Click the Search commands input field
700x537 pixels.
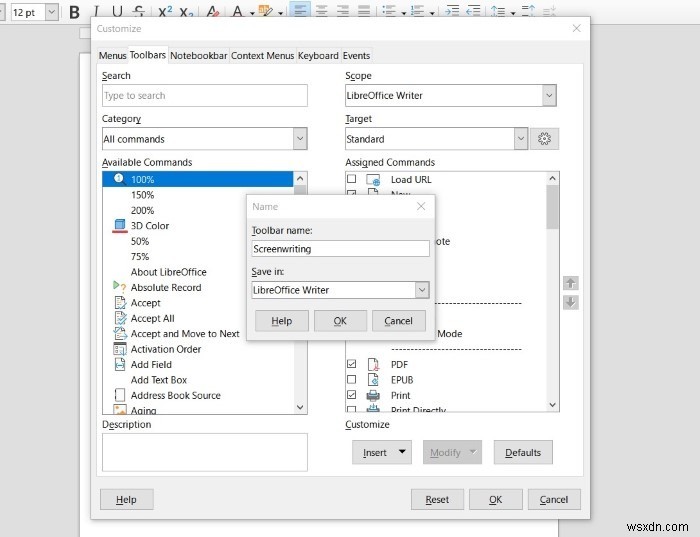pyautogui.click(x=204, y=96)
